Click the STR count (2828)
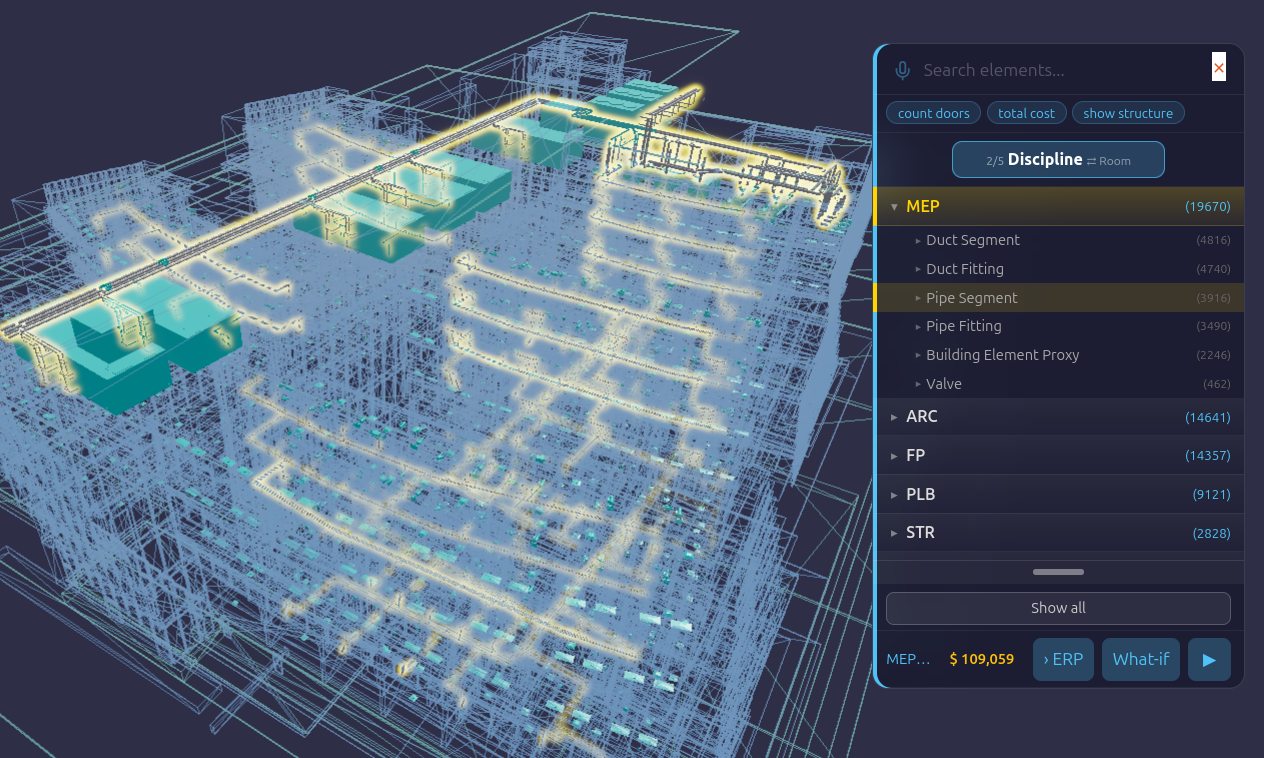 [x=1211, y=533]
